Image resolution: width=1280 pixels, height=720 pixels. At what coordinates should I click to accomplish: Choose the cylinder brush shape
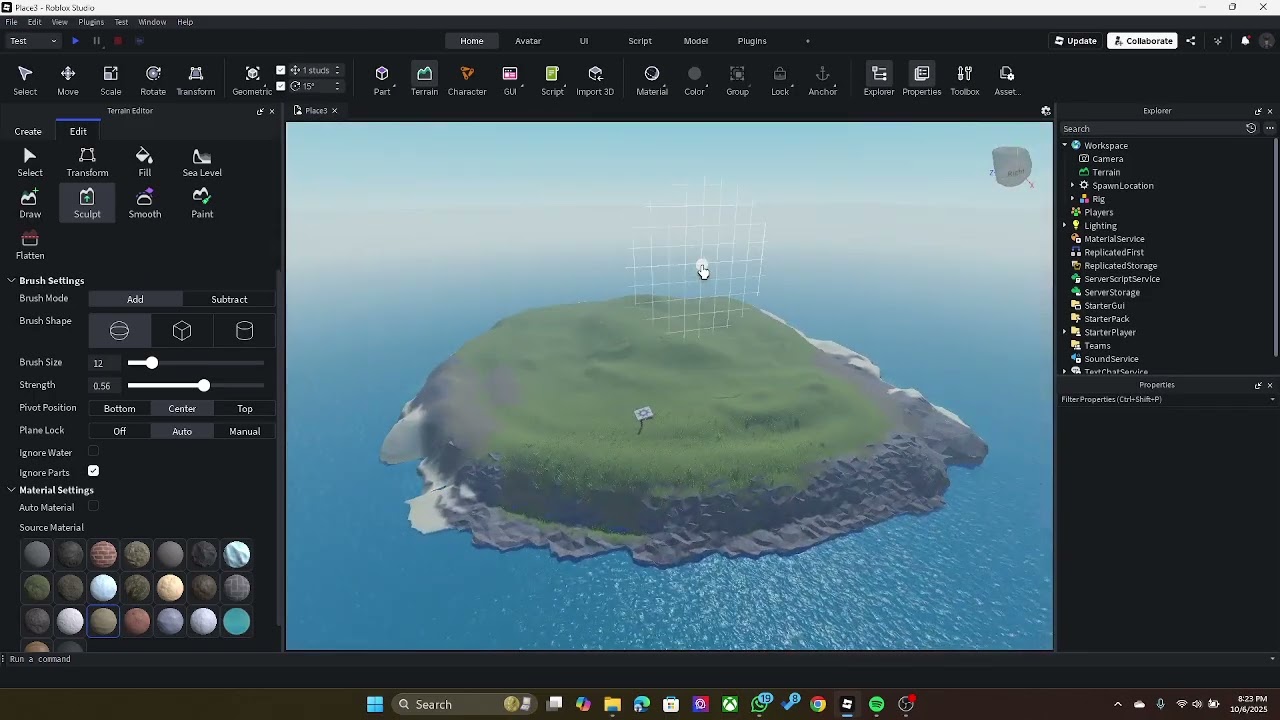pos(245,331)
